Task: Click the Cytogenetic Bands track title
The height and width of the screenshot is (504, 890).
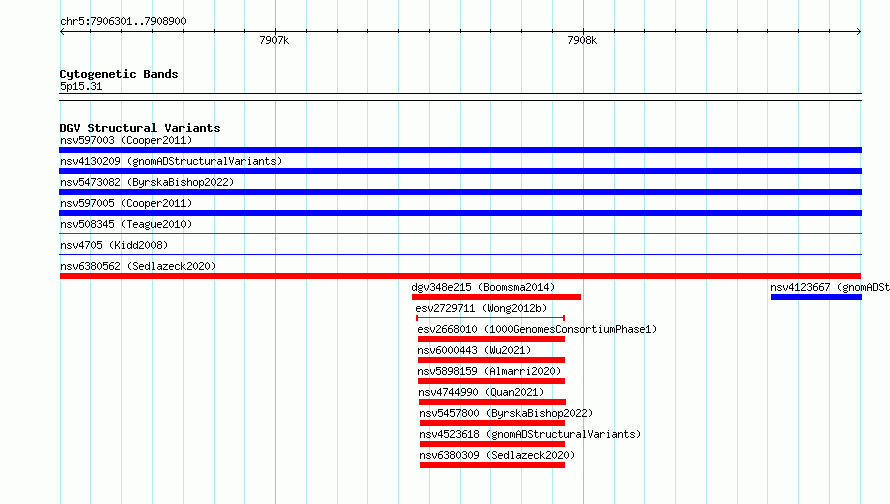Action: [x=119, y=74]
